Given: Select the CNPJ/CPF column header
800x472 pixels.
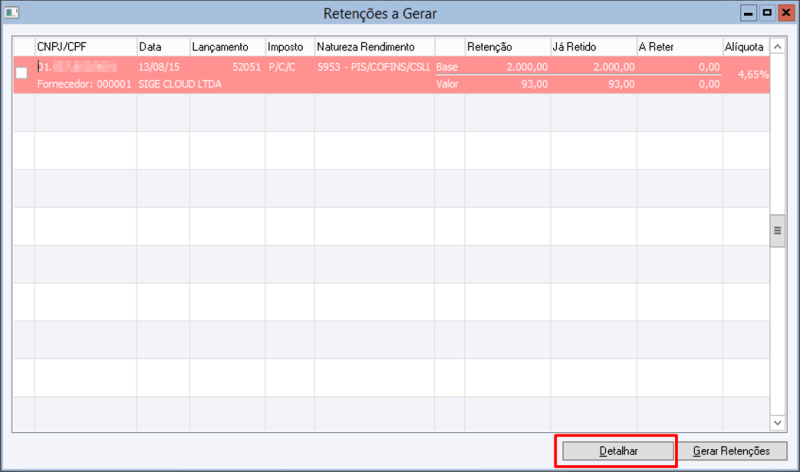Looking at the screenshot, I should [x=86, y=47].
